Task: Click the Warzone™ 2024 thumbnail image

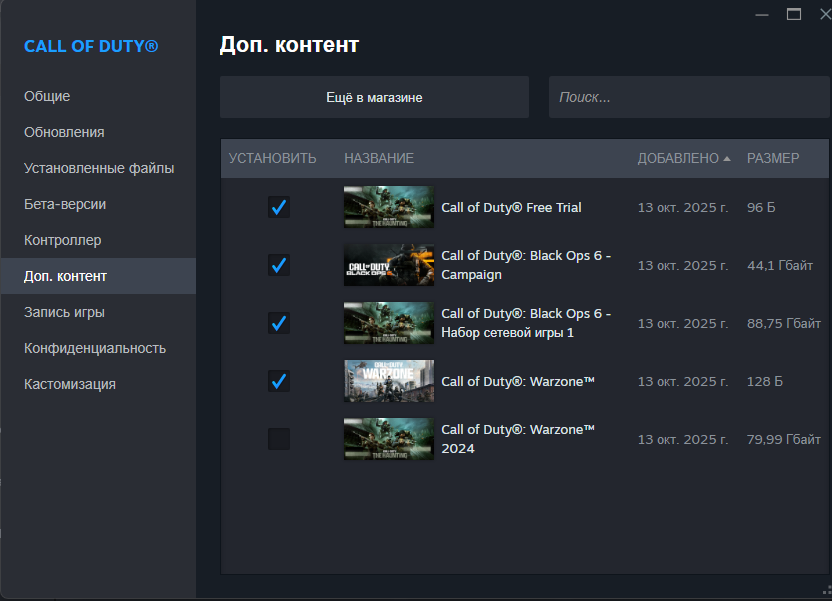Action: tap(388, 439)
